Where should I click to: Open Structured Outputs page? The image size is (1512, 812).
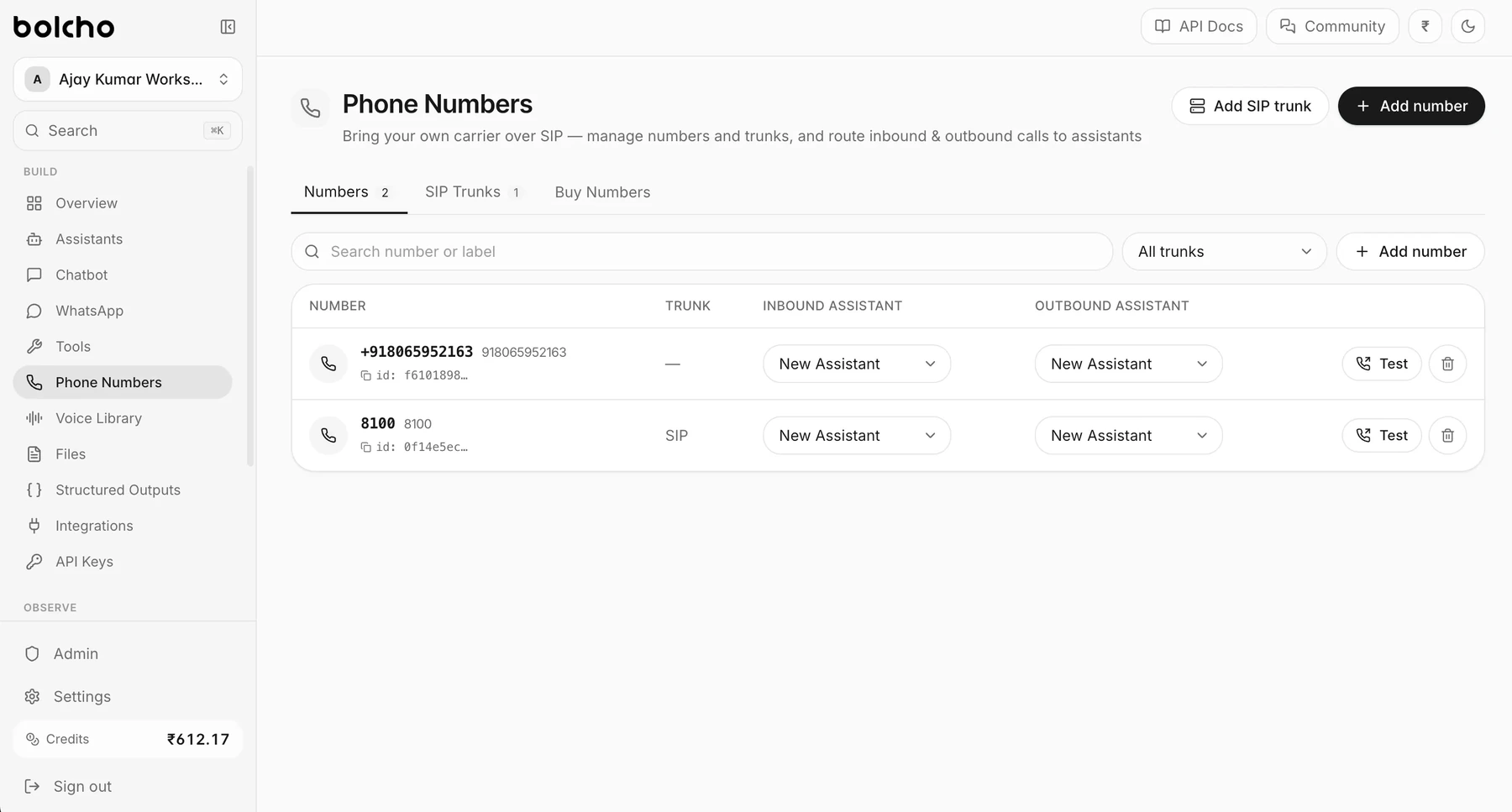(x=123, y=490)
